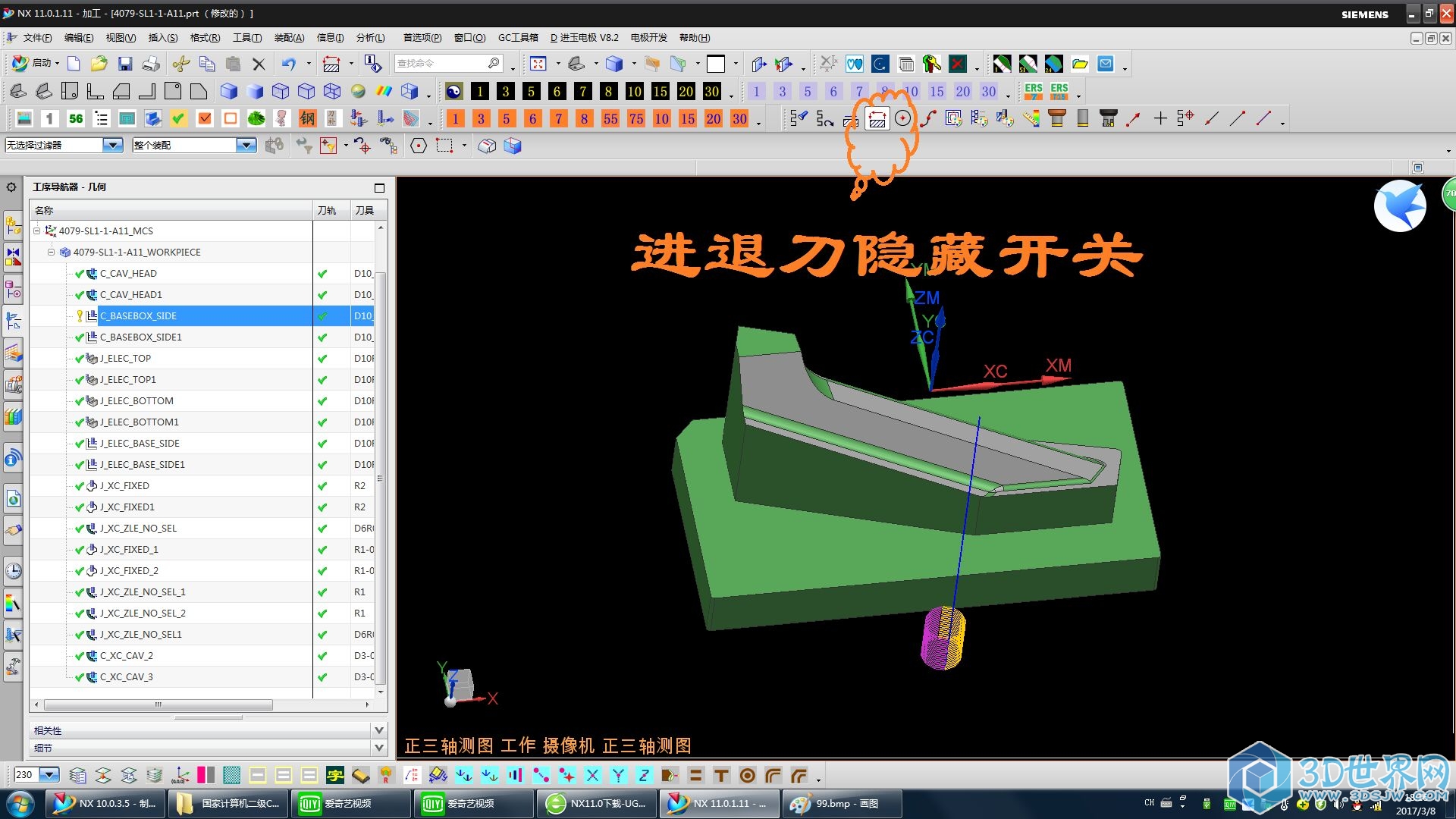Image resolution: width=1456 pixels, height=819 pixels.
Task: Click the 名称 column header
Action: (x=171, y=210)
